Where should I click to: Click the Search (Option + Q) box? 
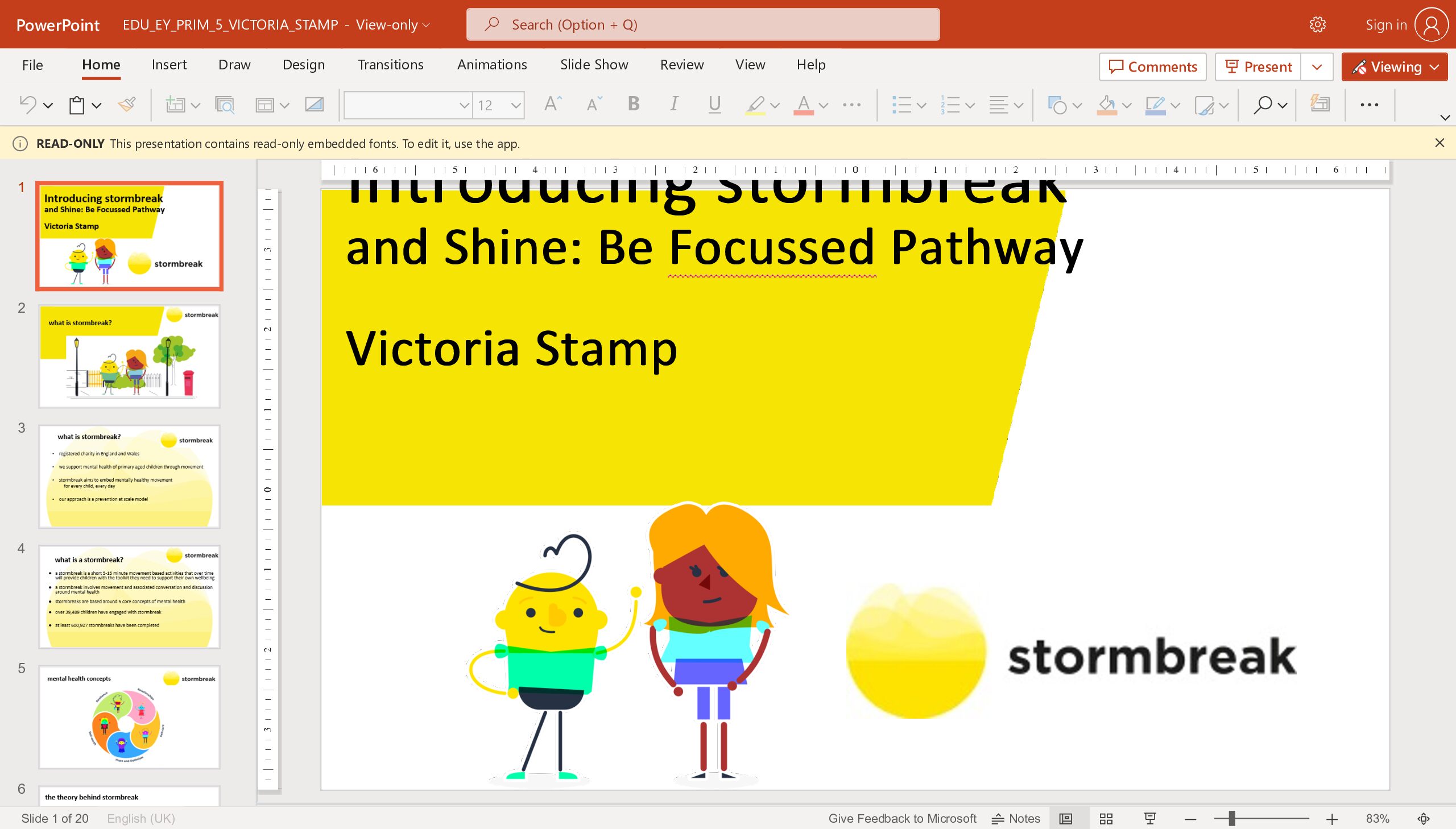tap(702, 24)
